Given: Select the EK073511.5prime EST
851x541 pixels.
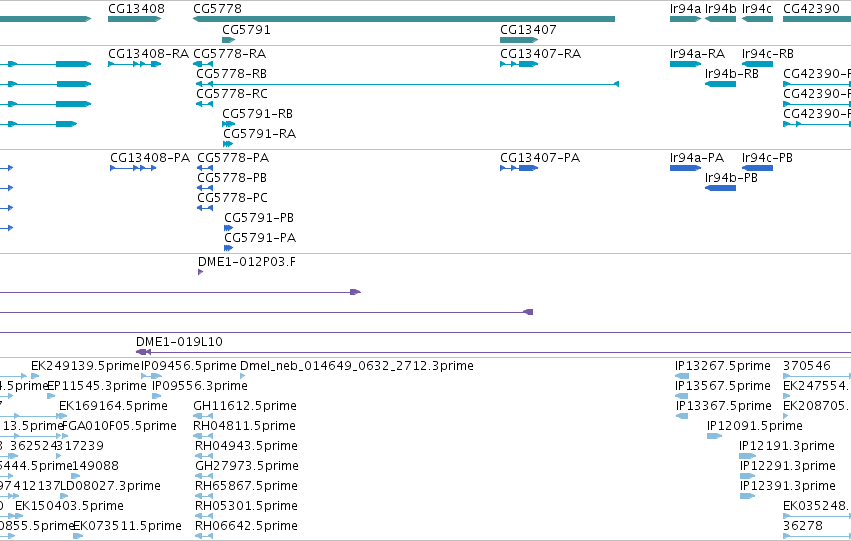Looking at the screenshot, I should pos(78,537).
